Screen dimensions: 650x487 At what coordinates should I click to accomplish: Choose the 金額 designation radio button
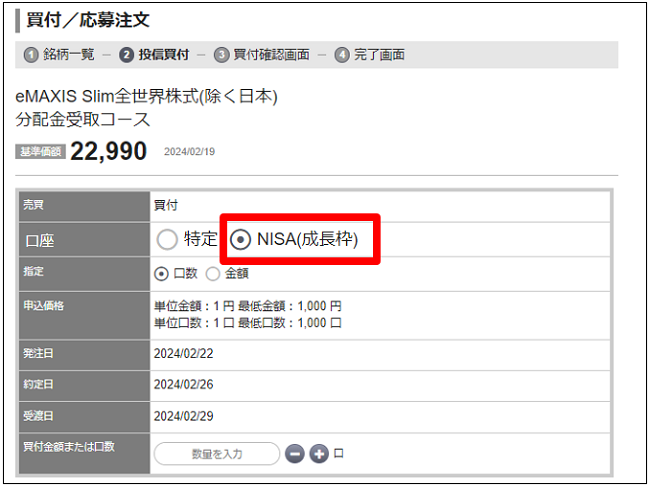click(x=213, y=274)
